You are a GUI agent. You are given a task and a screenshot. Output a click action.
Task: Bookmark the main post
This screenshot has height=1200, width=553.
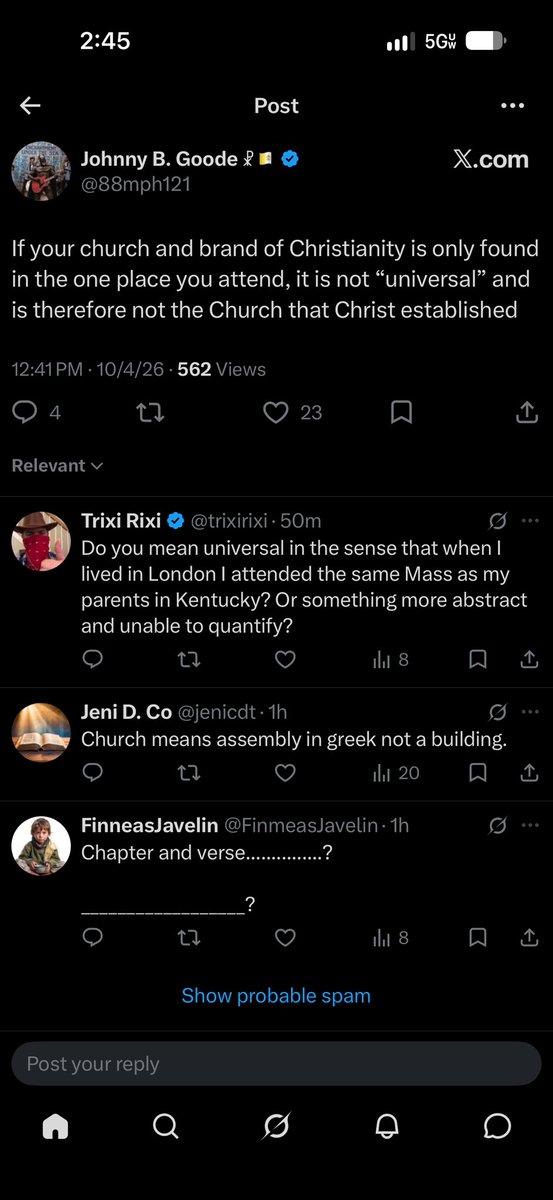401,412
